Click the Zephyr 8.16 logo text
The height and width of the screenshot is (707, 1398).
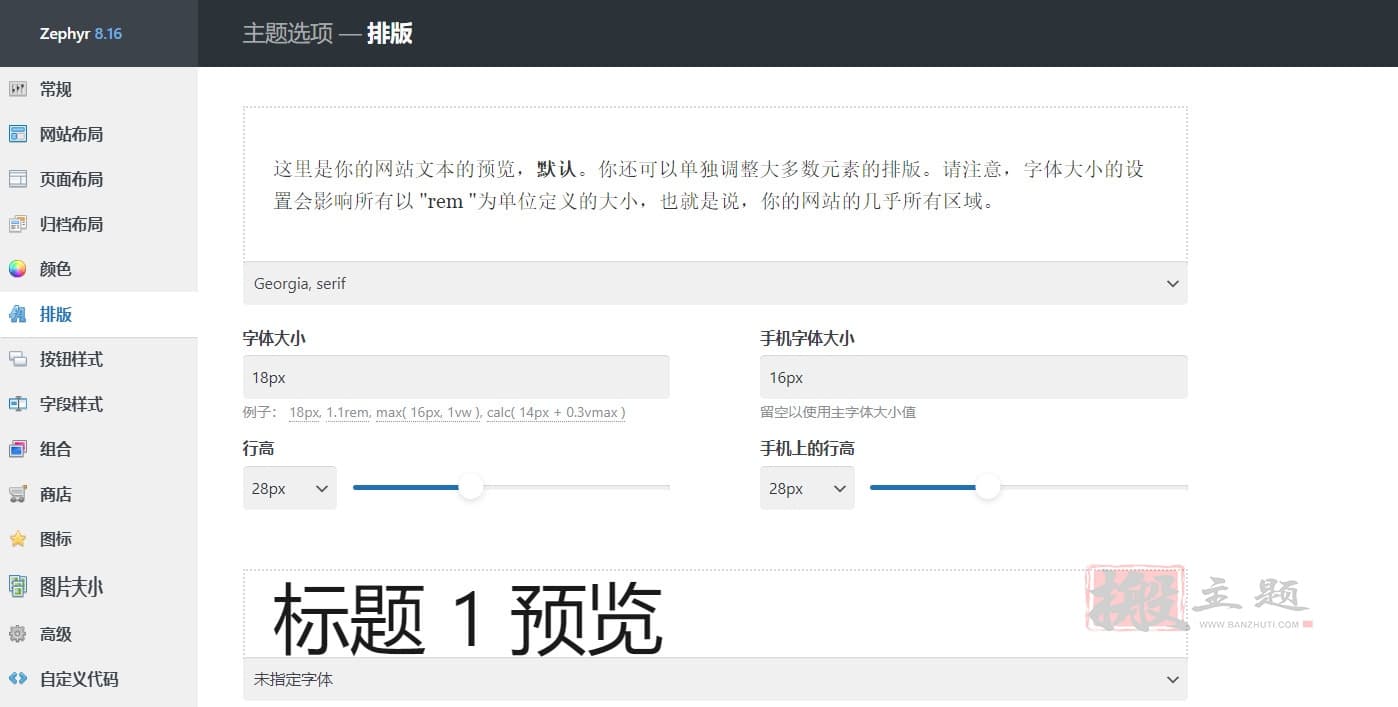coord(81,33)
